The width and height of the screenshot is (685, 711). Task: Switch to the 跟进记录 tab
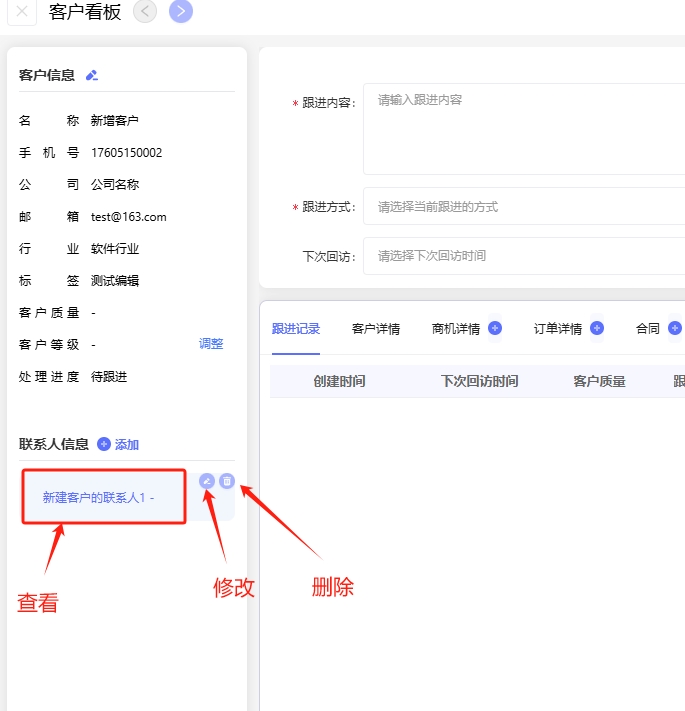point(296,329)
